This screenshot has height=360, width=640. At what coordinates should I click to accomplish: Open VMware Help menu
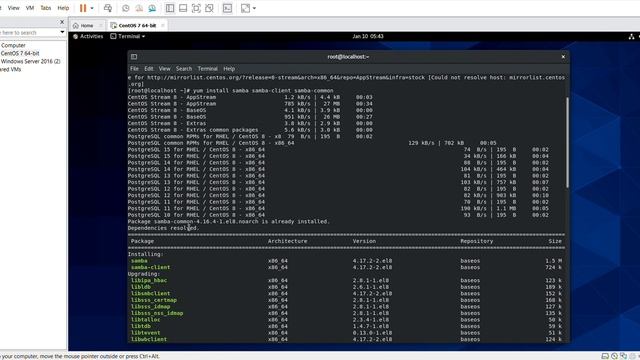pos(63,8)
